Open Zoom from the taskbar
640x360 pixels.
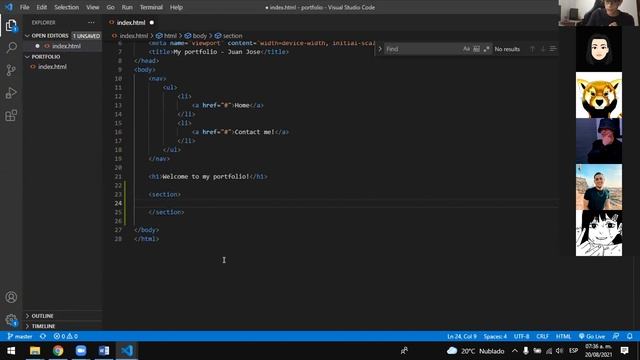click(81, 351)
